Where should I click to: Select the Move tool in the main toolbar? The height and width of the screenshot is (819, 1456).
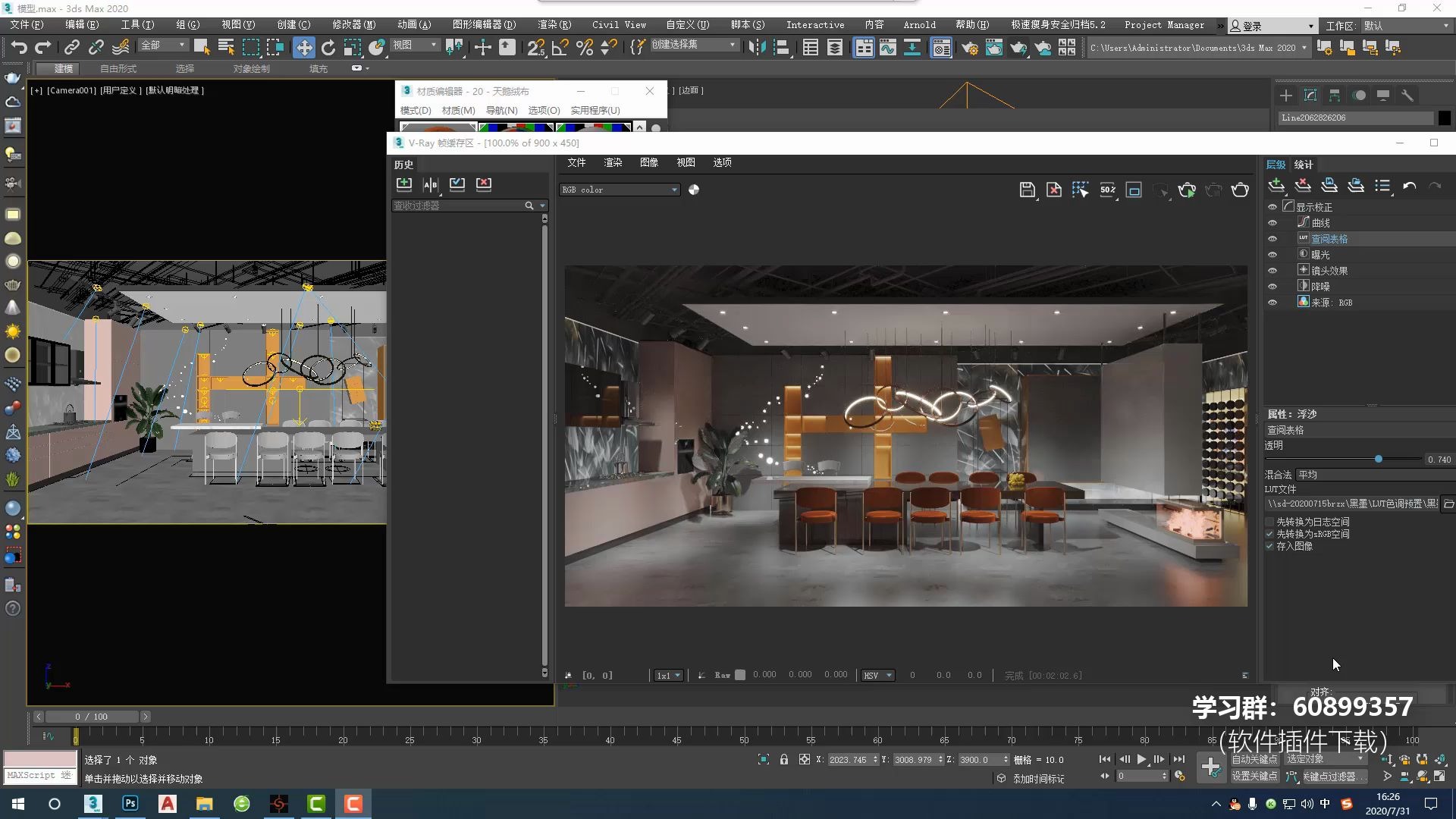coord(303,48)
